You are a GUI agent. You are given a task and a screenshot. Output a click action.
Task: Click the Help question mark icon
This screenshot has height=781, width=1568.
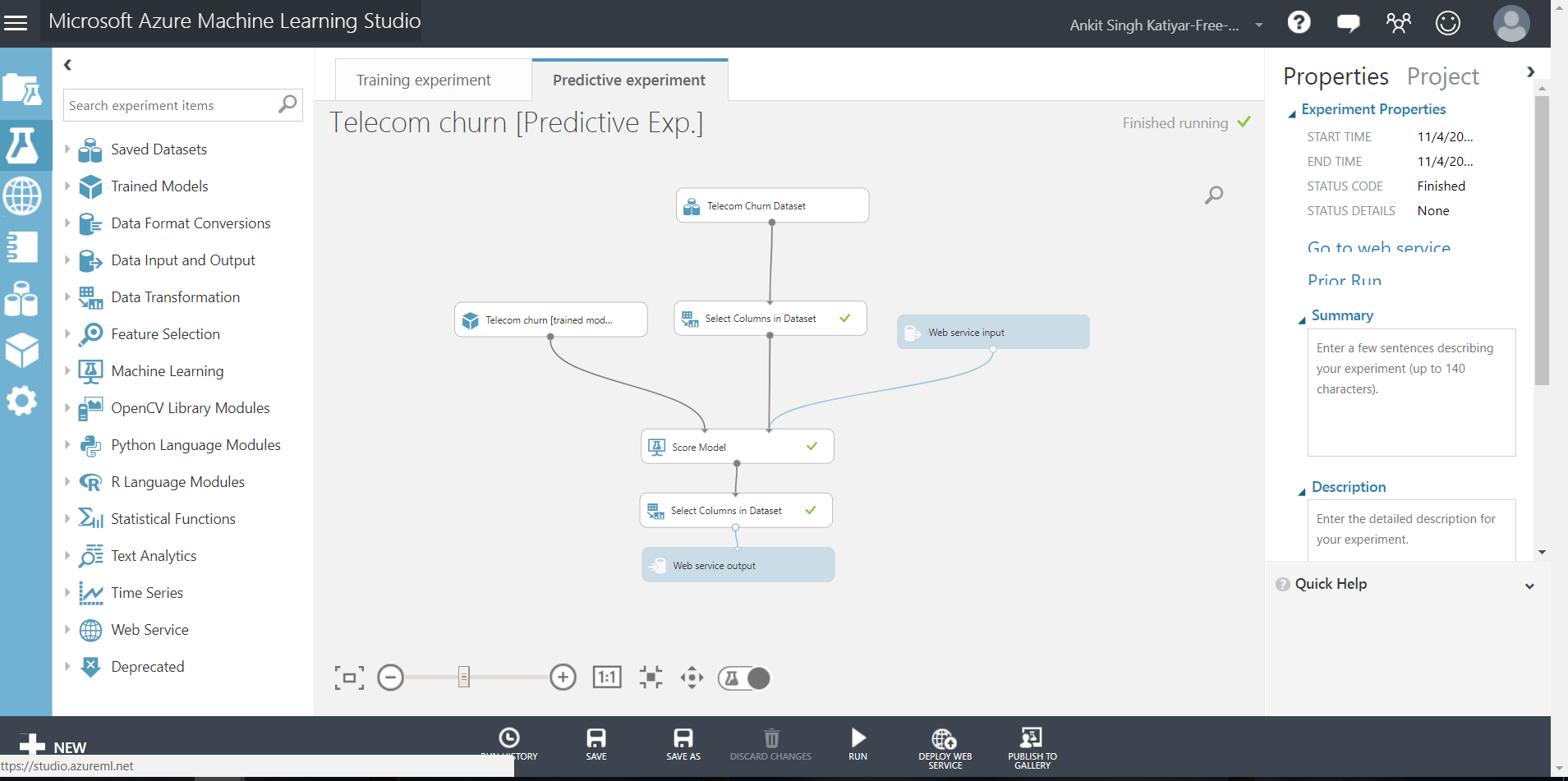click(1299, 22)
